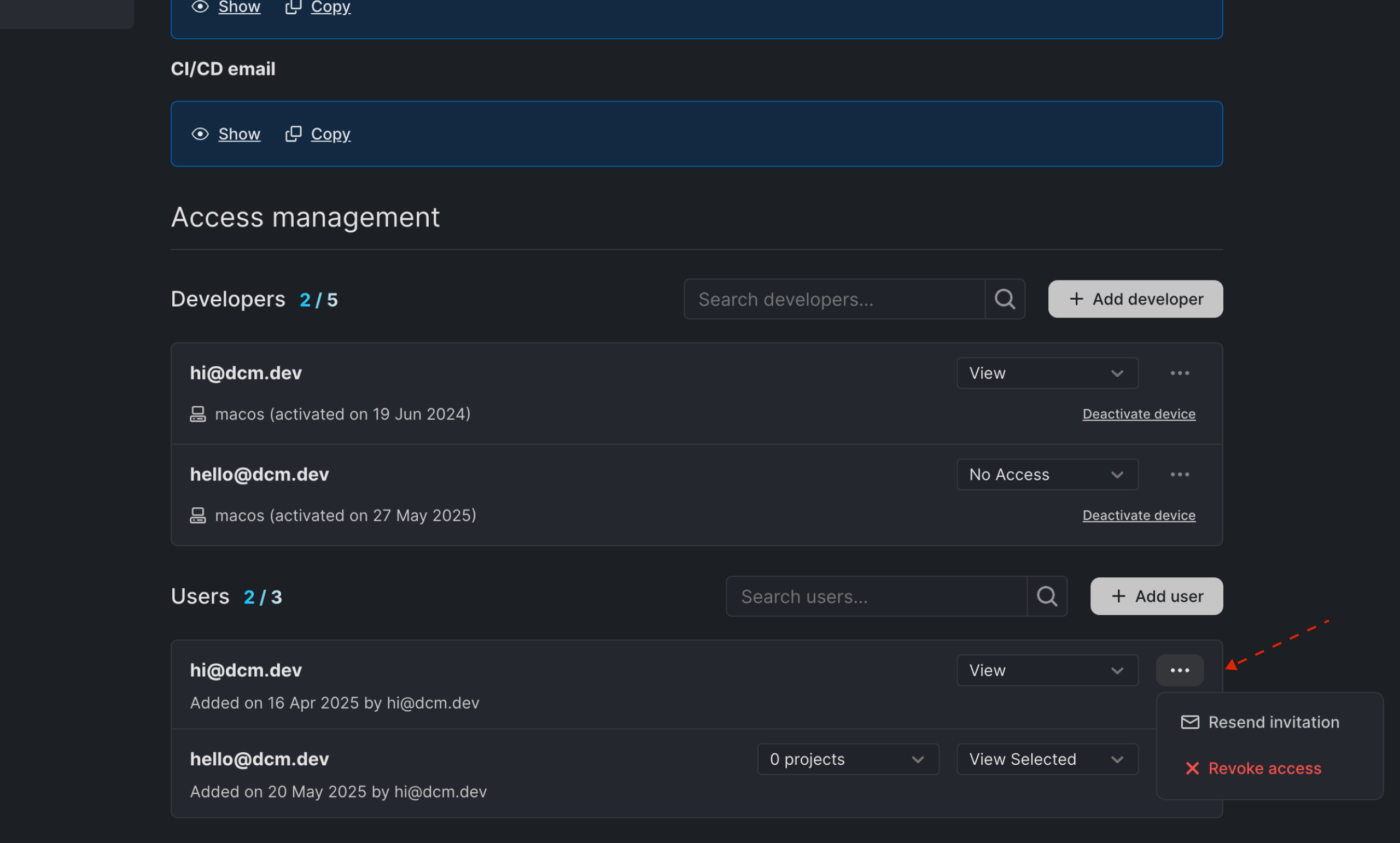This screenshot has width=1400, height=843.
Task: Click Deactivate device for the 19 Jun 2024 macos device
Action: coord(1139,414)
